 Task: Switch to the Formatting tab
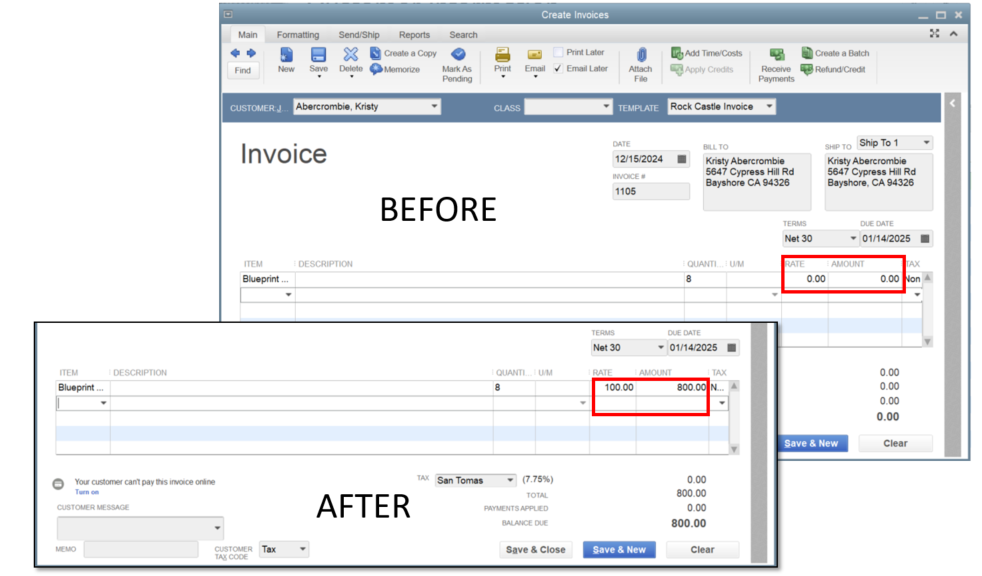(x=298, y=34)
